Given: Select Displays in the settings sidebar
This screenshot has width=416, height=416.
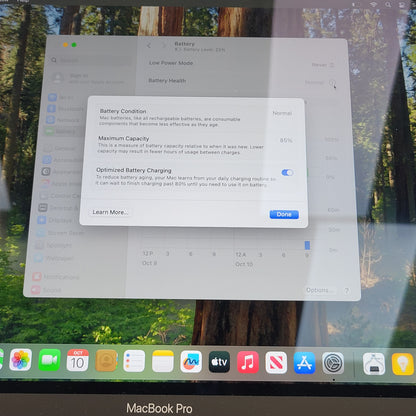Looking at the screenshot, I should (57, 220).
